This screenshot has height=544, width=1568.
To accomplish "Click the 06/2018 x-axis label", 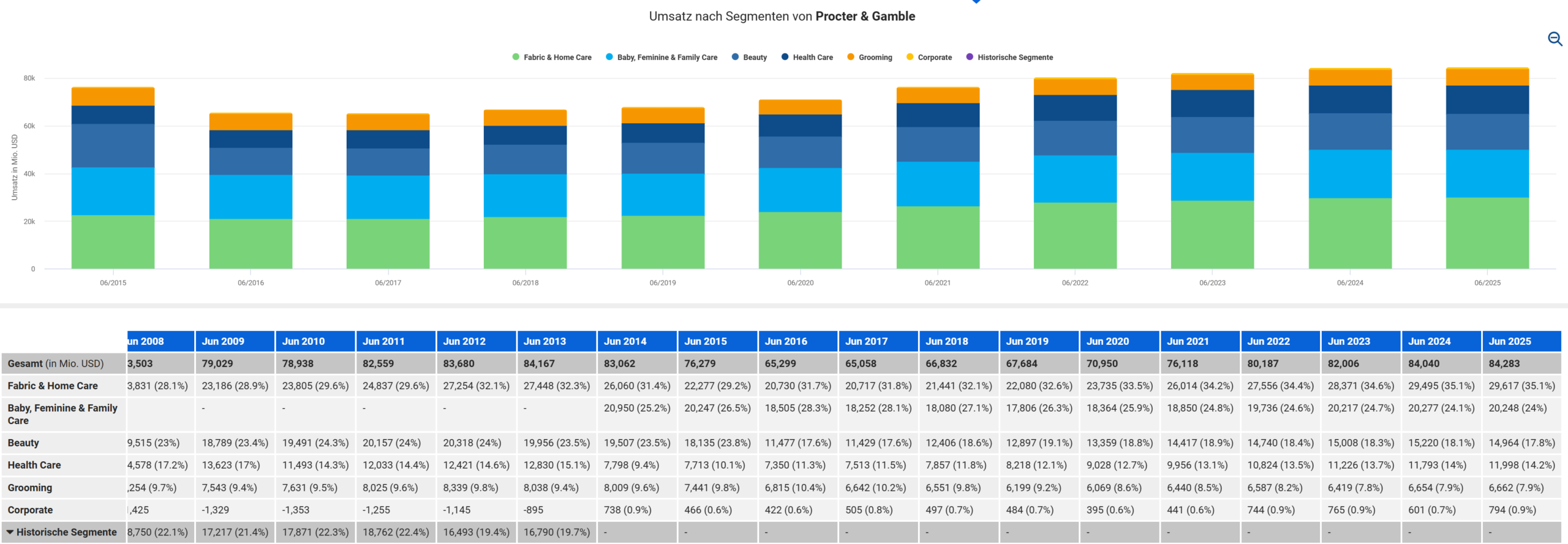I will tap(525, 282).
